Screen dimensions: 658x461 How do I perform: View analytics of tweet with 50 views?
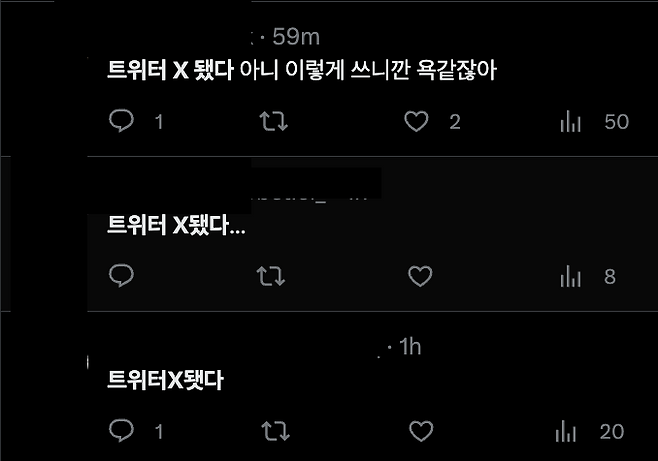tap(570, 122)
